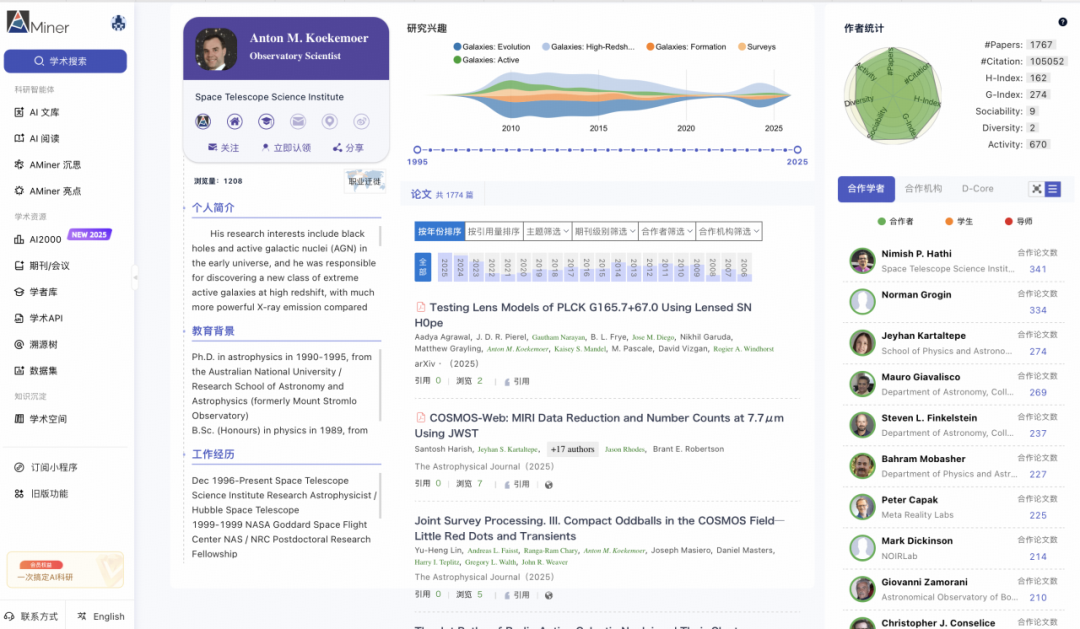Viewport: 1080px width, 629px height.
Task: Open 学术API in the sidebar
Action: [39, 318]
